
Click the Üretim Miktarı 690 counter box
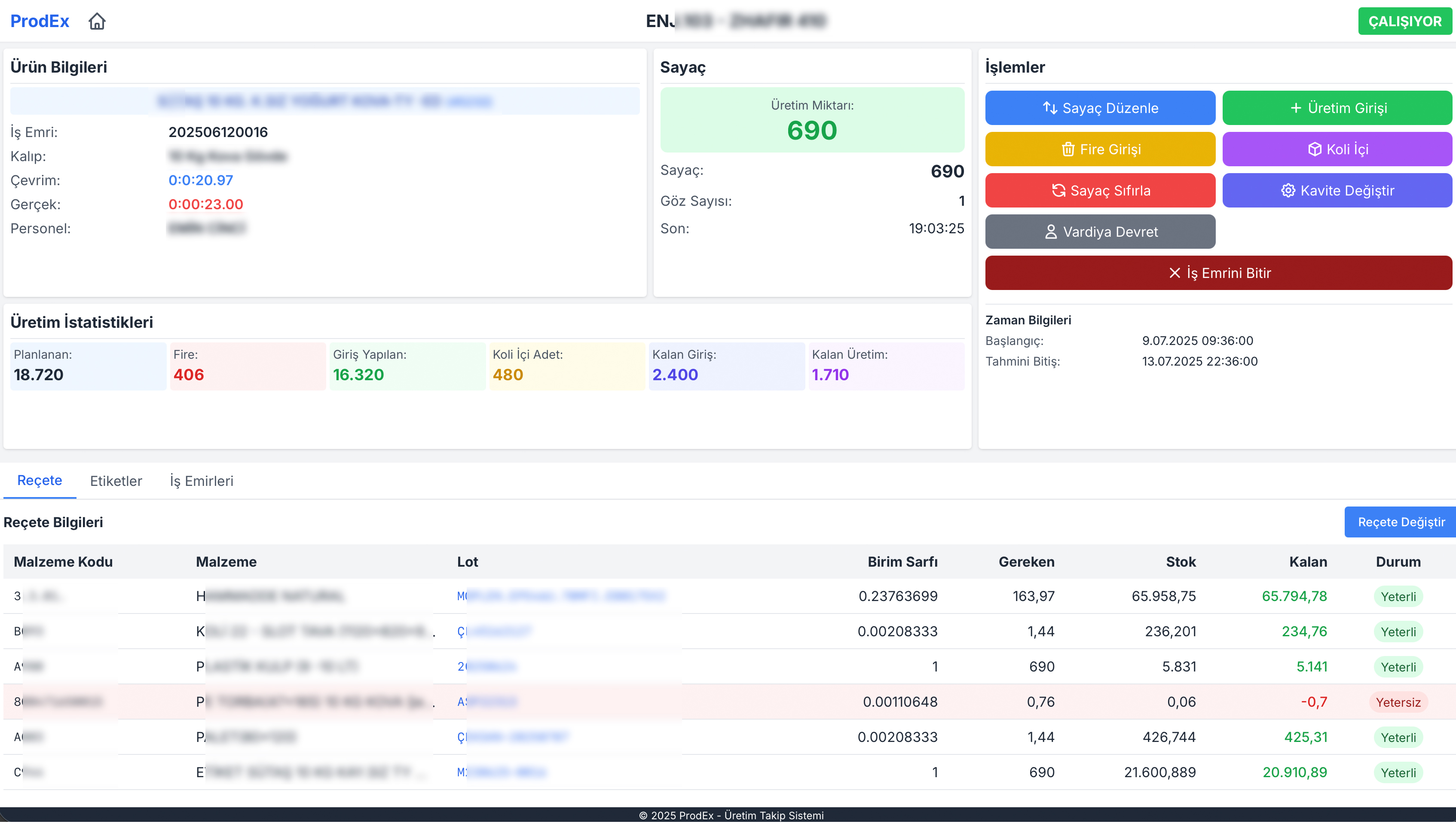[812, 120]
